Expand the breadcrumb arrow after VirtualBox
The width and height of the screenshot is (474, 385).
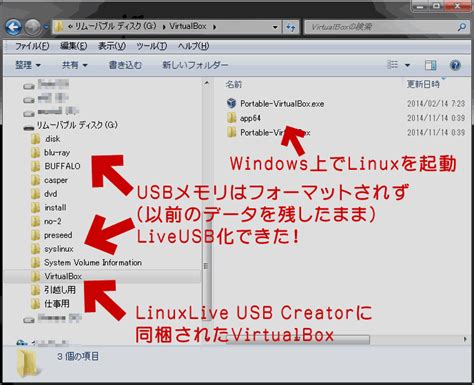click(214, 27)
